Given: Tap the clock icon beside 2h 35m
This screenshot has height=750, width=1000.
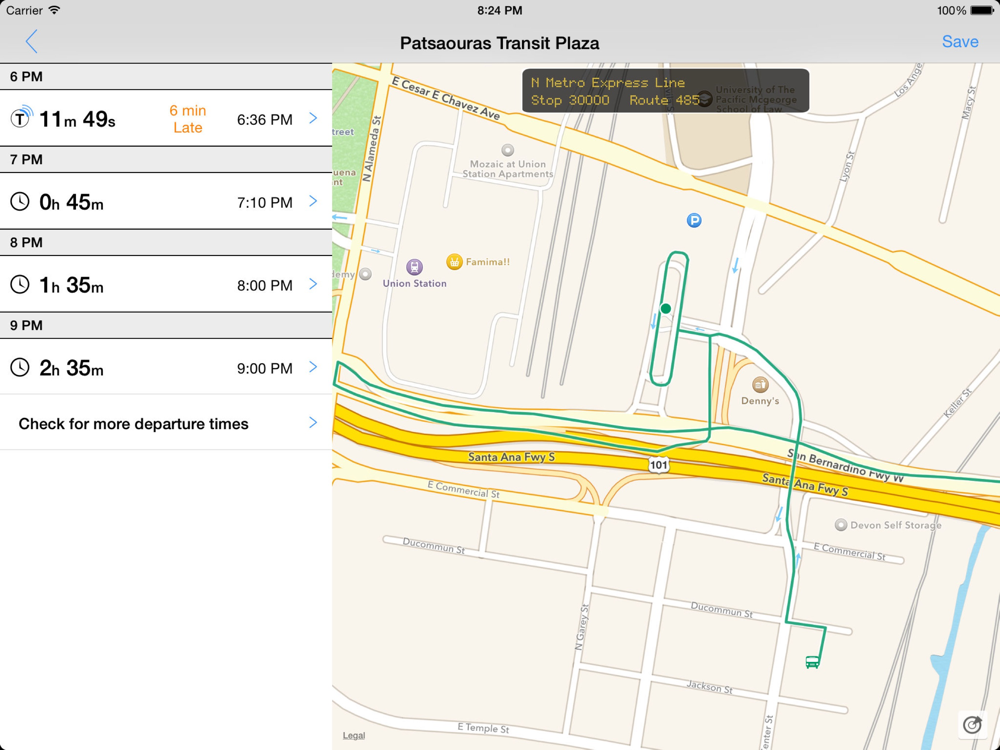Looking at the screenshot, I should pyautogui.click(x=20, y=367).
